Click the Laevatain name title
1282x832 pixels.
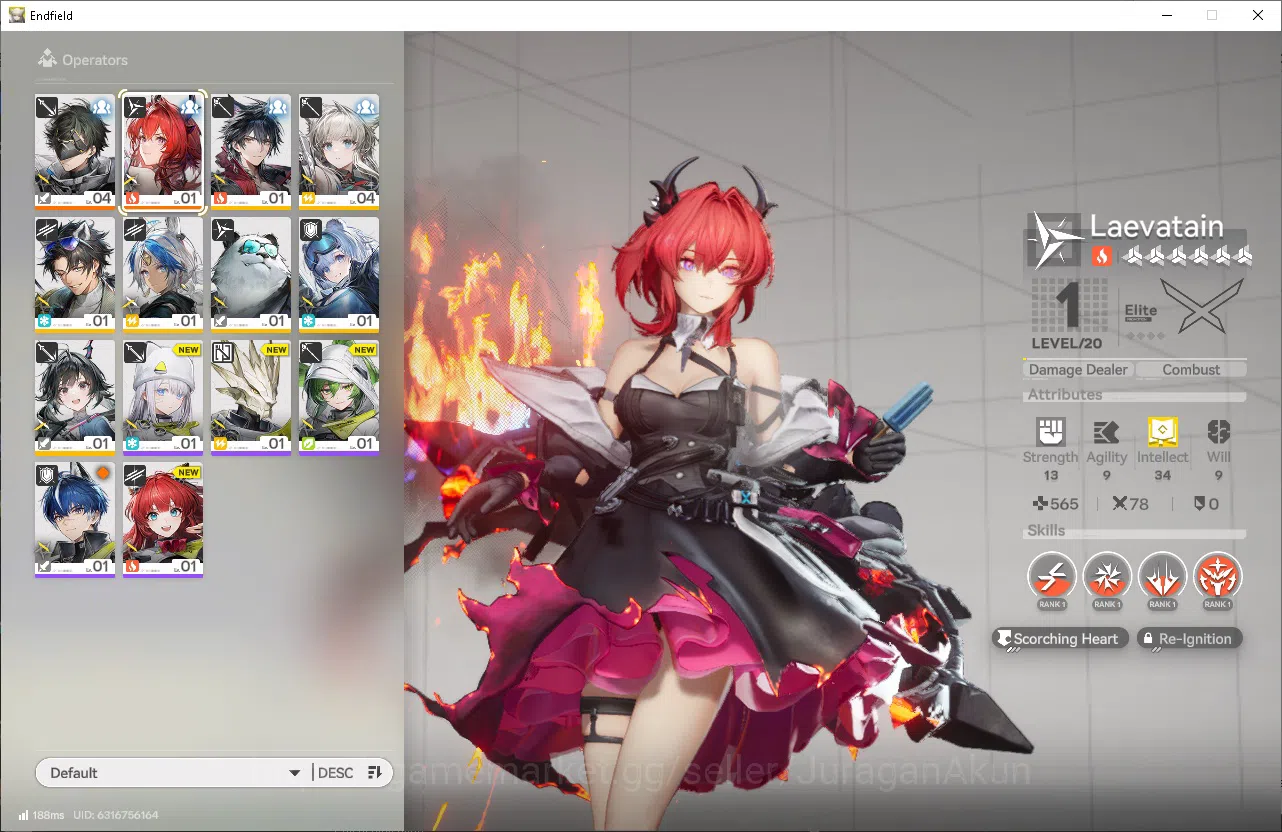pos(1156,226)
